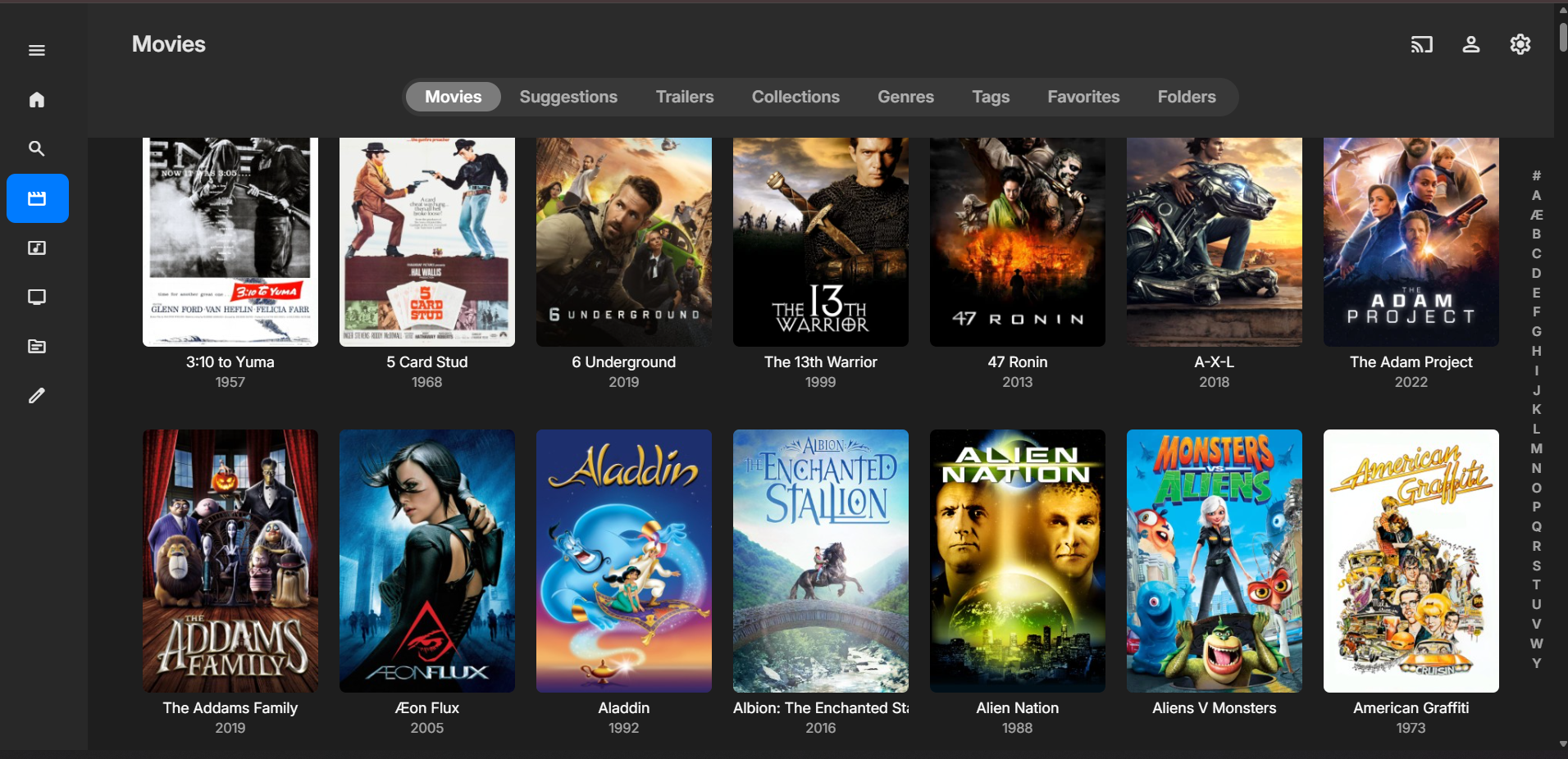Open the TV screen sidebar icon
Image resolution: width=1568 pixels, height=759 pixels.
pyautogui.click(x=37, y=297)
